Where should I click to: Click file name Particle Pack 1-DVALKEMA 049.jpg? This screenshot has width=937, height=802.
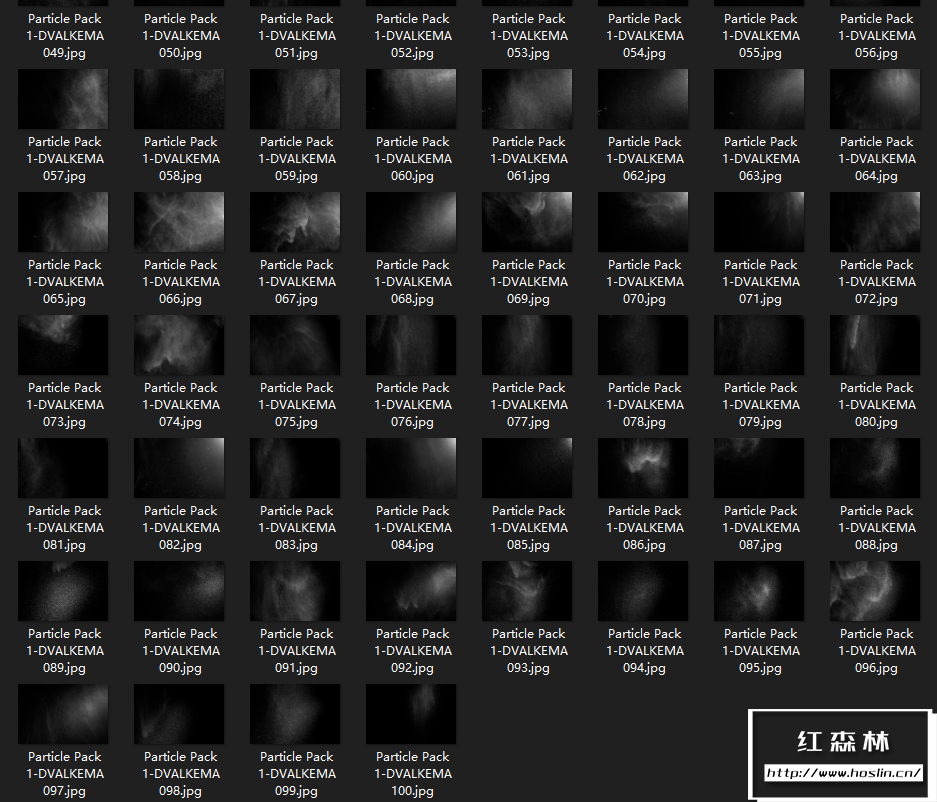(65, 36)
